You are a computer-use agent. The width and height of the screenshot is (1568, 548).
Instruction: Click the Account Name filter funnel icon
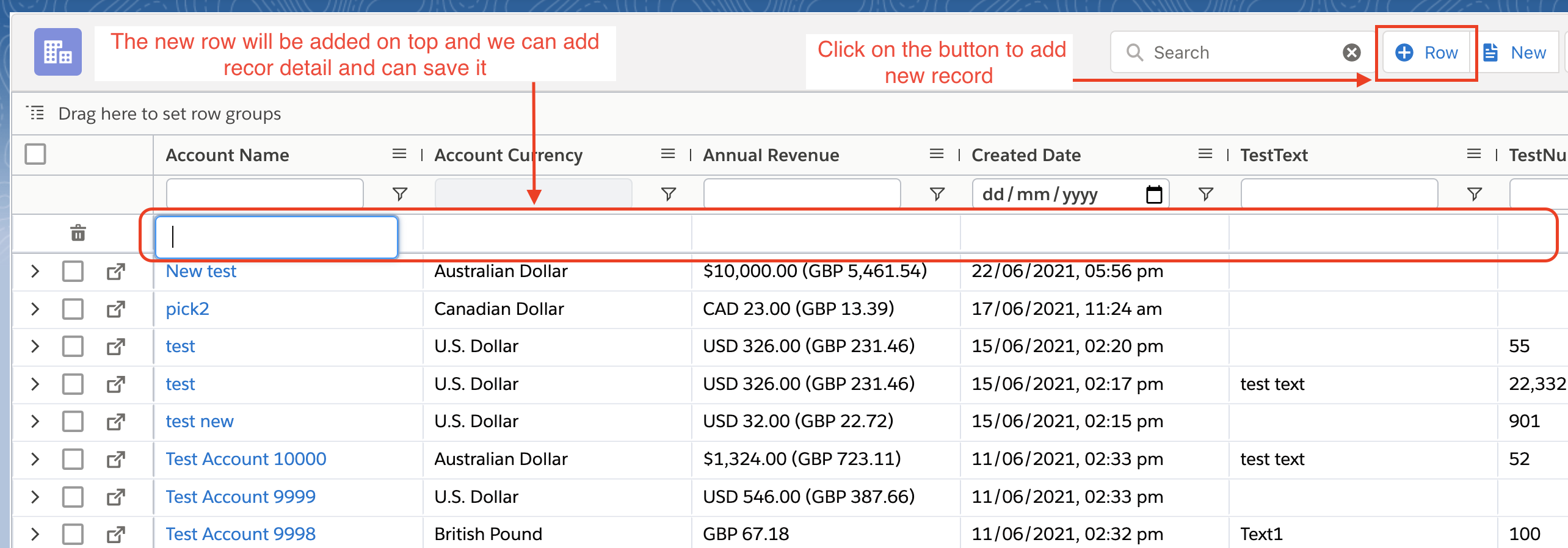pyautogui.click(x=399, y=194)
